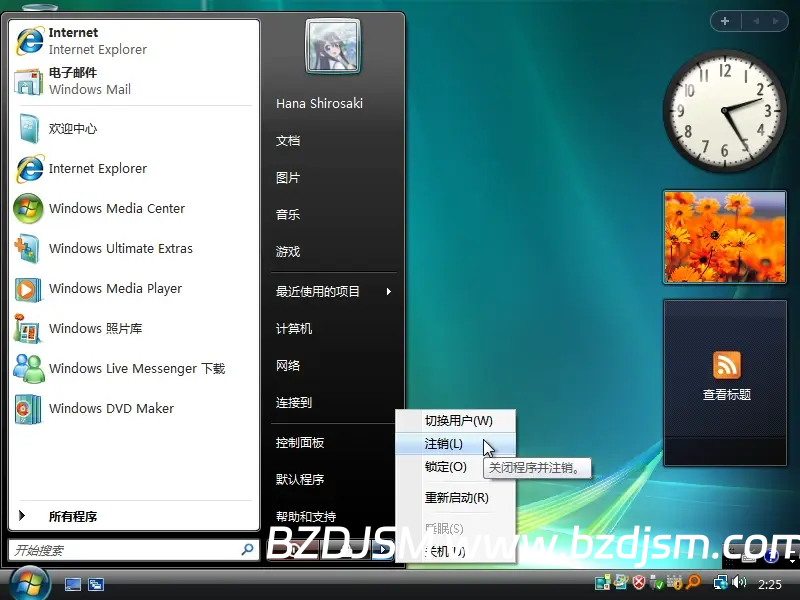Expand the 最近使用的项目 submenu
800x600 pixels.
334,291
